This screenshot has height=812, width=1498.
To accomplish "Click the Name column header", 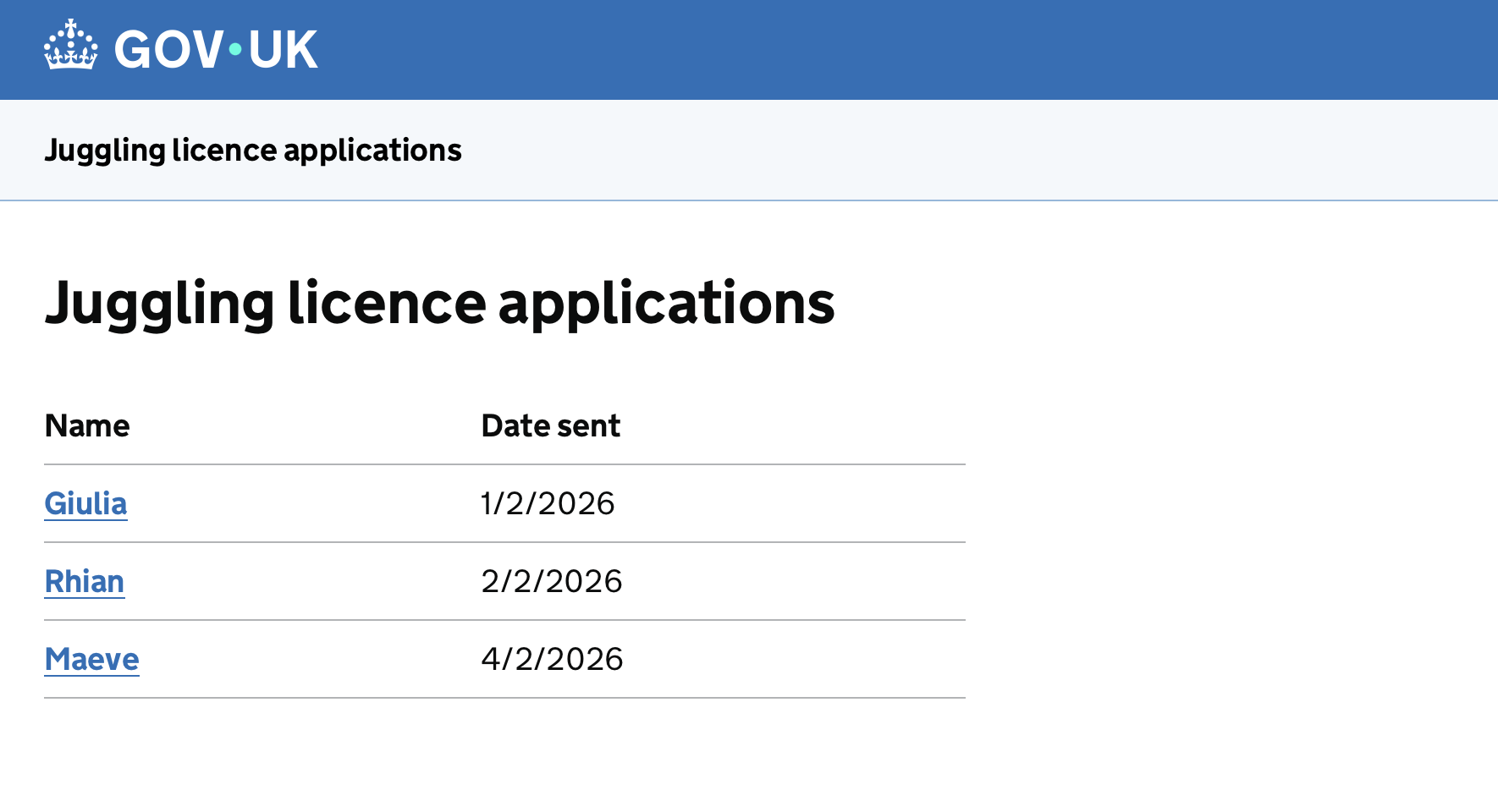I will [x=87, y=425].
